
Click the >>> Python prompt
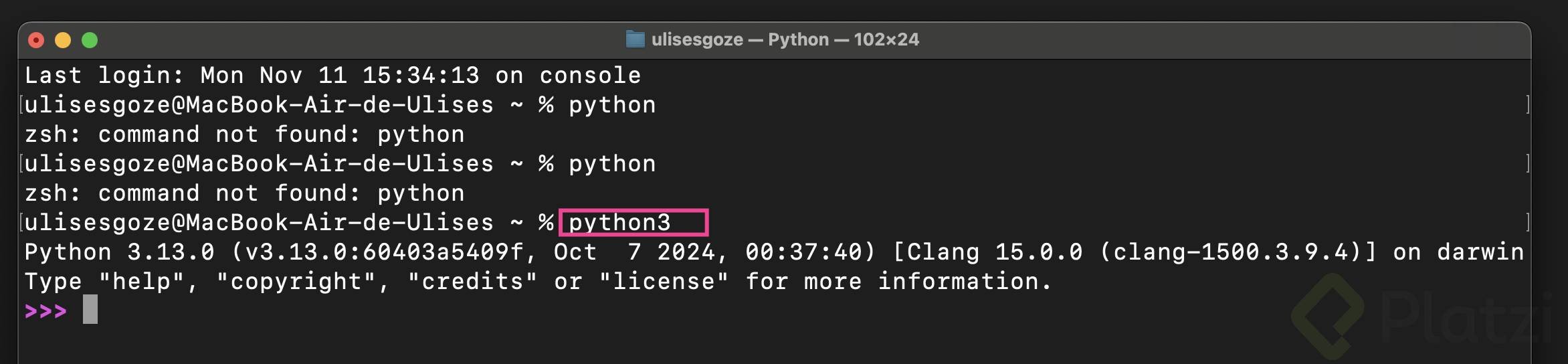(x=45, y=311)
